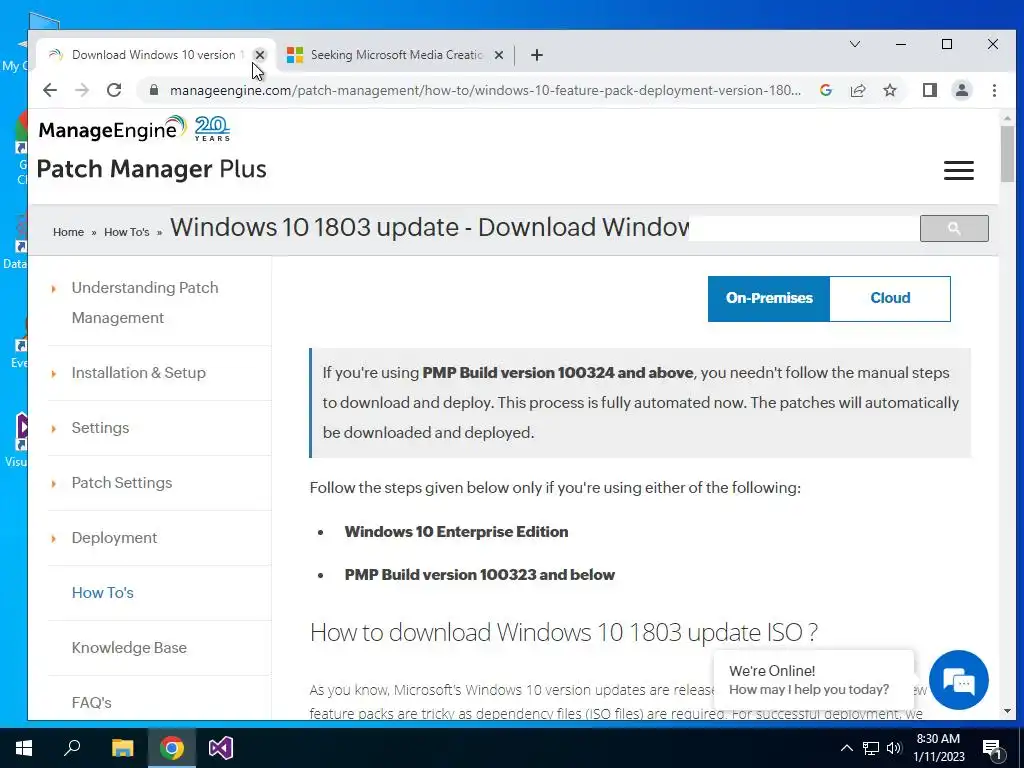Open the Chrome profile avatar
This screenshot has height=768, width=1024.
pyautogui.click(x=962, y=90)
